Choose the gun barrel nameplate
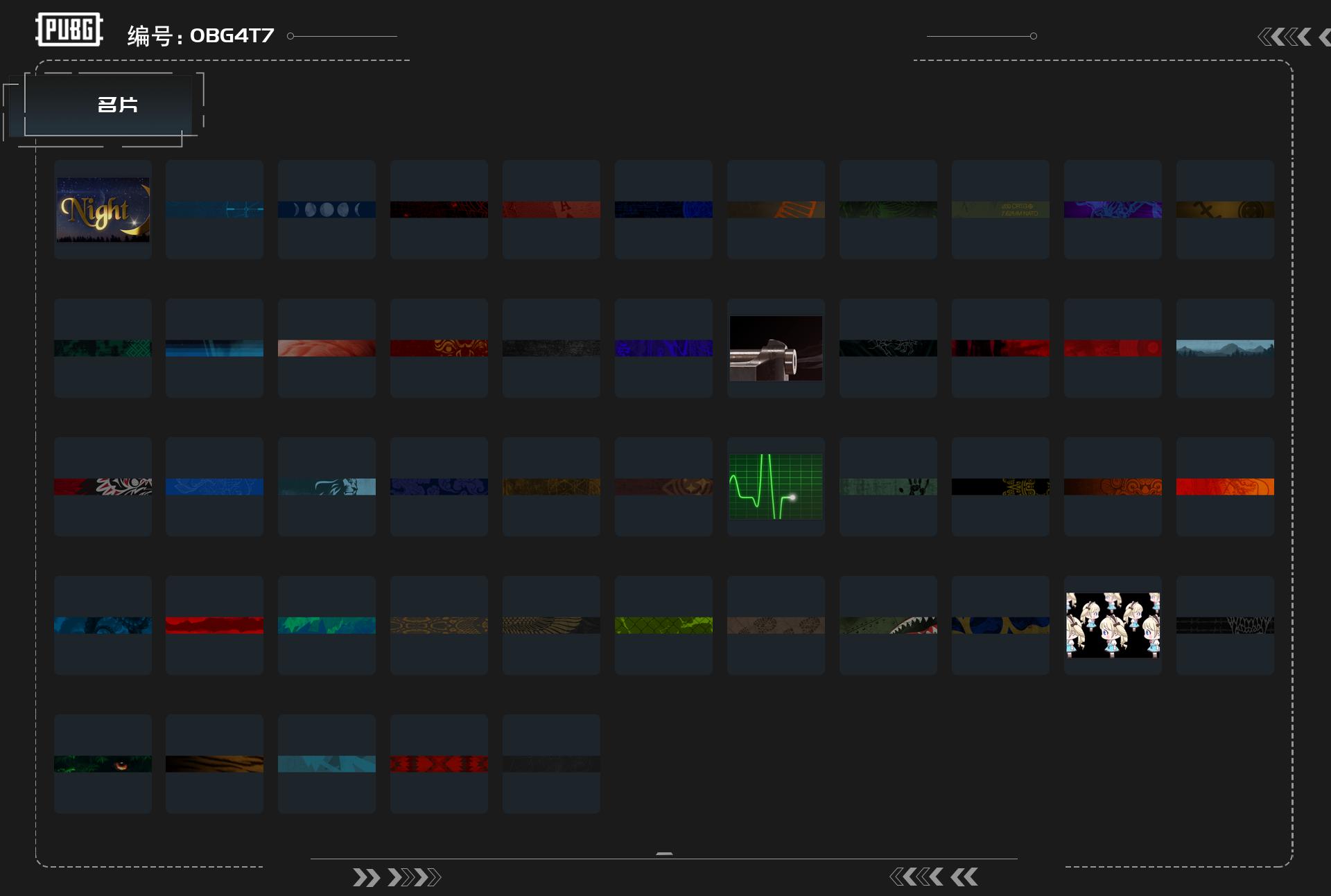1331x896 pixels. click(x=776, y=348)
